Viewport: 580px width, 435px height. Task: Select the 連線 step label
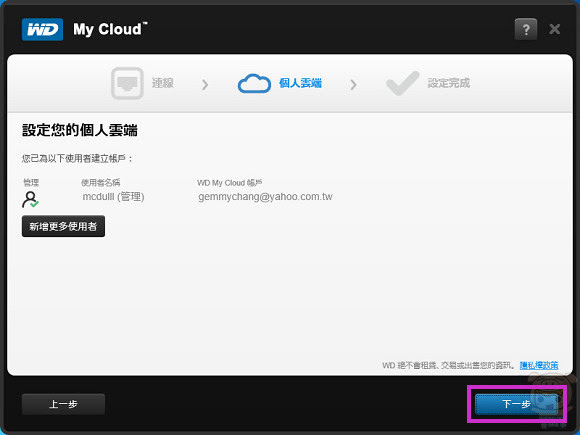163,83
